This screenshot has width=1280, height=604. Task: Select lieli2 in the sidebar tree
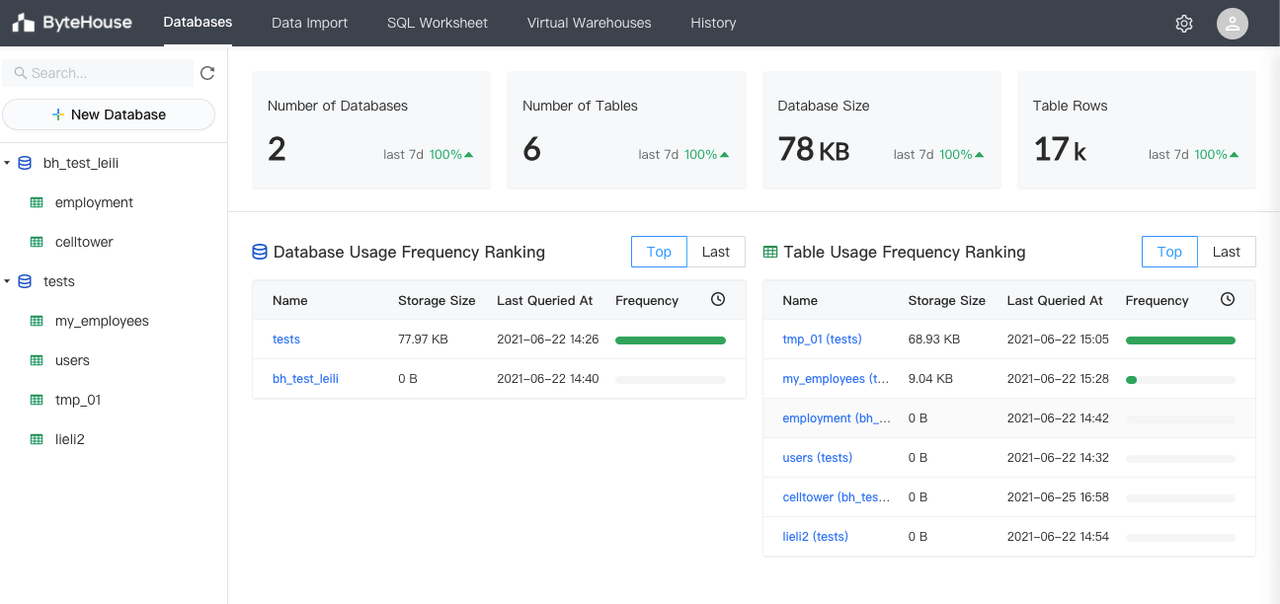[x=70, y=439]
